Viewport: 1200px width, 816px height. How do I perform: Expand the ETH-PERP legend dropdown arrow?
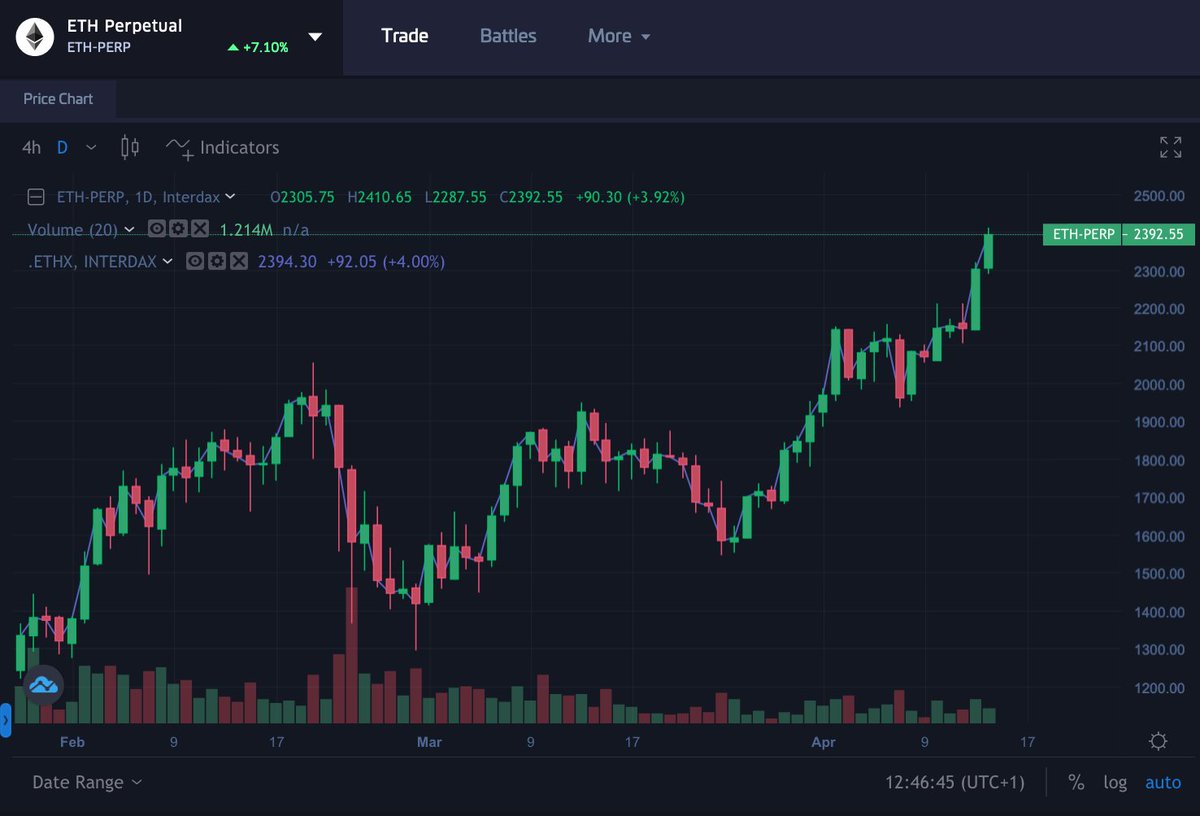tap(231, 197)
